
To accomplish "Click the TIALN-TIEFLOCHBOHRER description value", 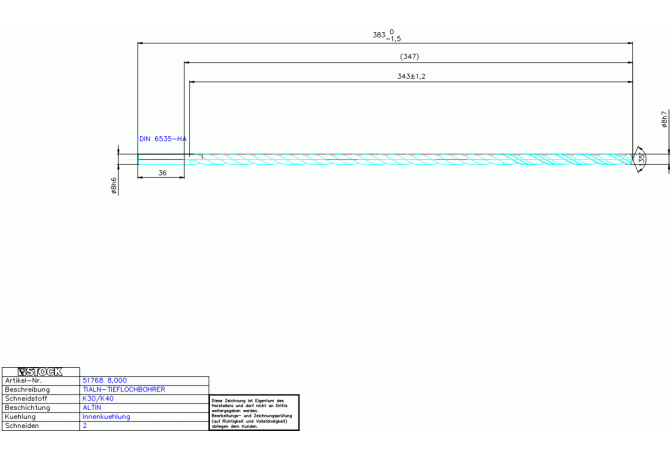I will point(123,389).
